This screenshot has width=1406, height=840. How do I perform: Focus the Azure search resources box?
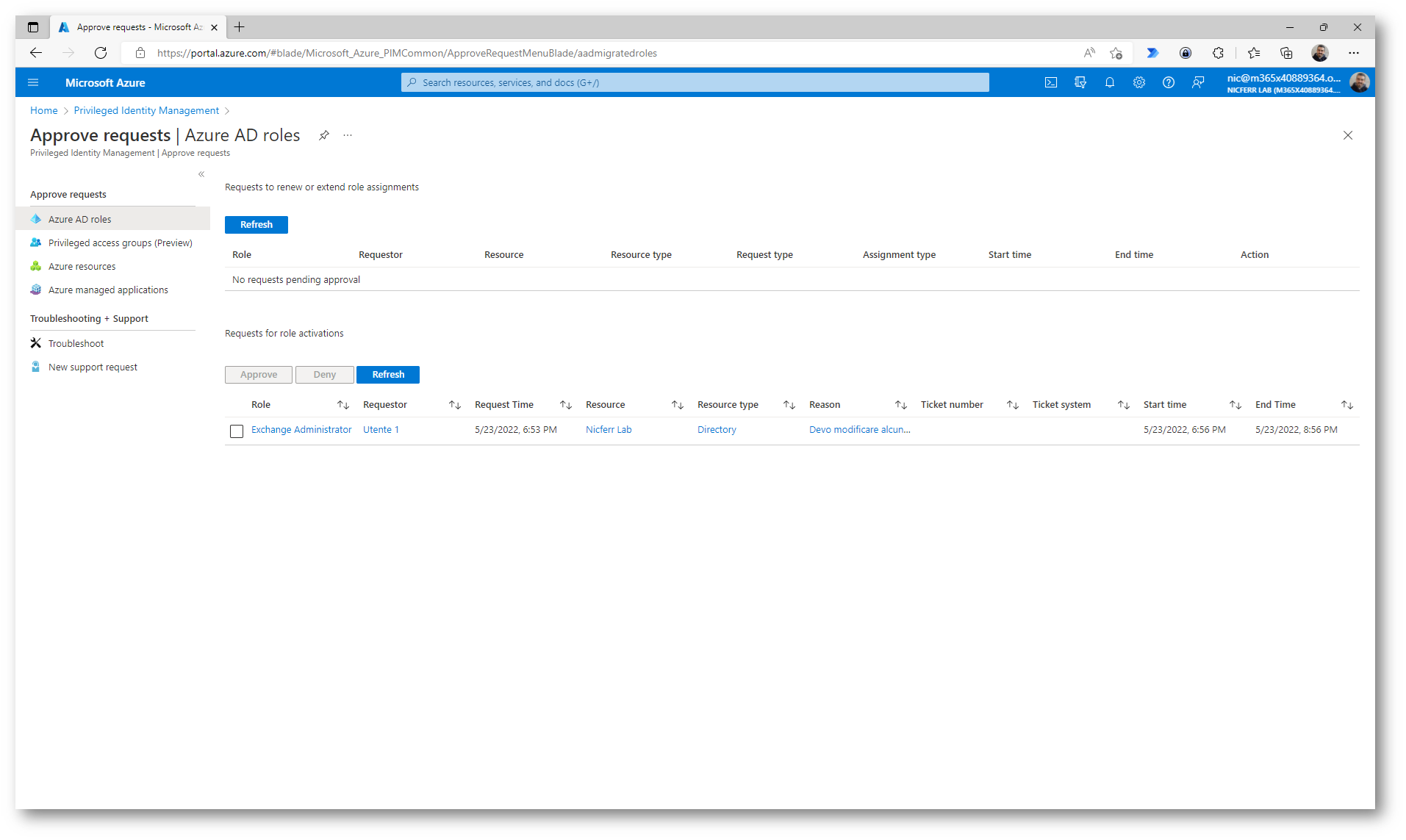click(x=695, y=82)
